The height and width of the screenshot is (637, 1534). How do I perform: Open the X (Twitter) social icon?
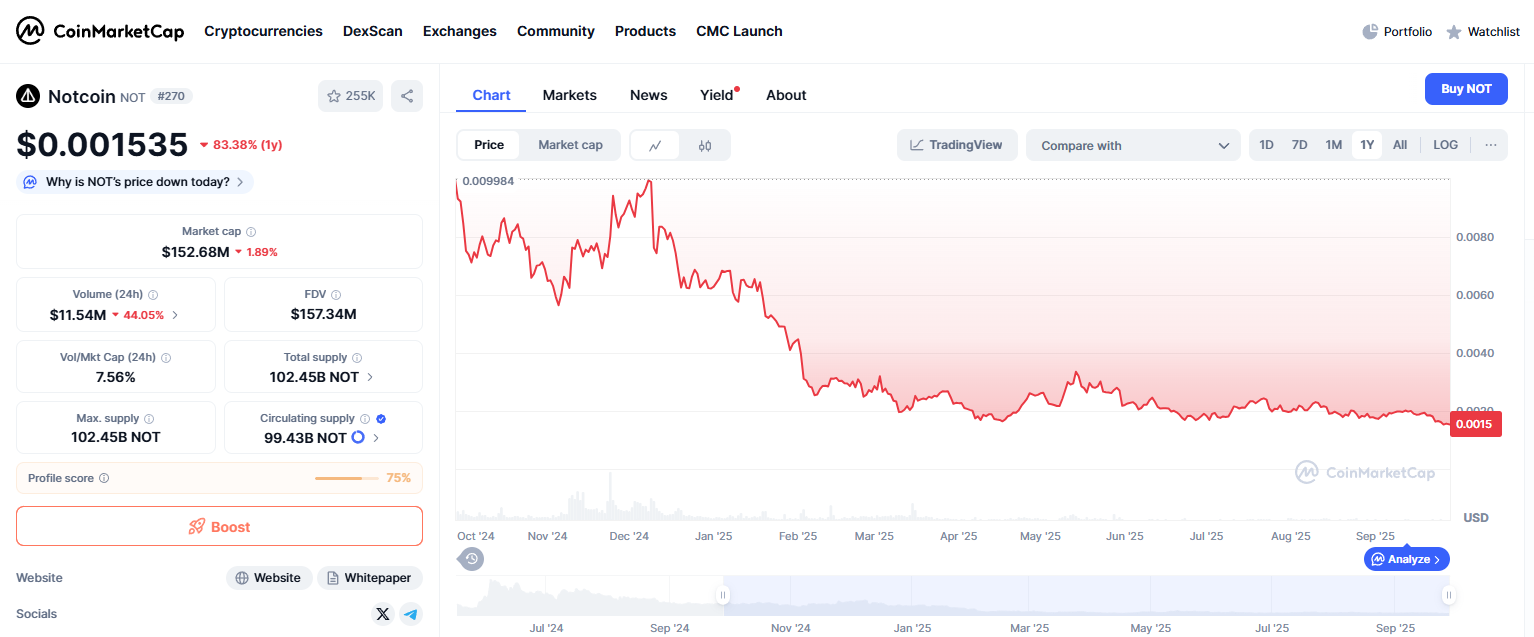(x=382, y=614)
